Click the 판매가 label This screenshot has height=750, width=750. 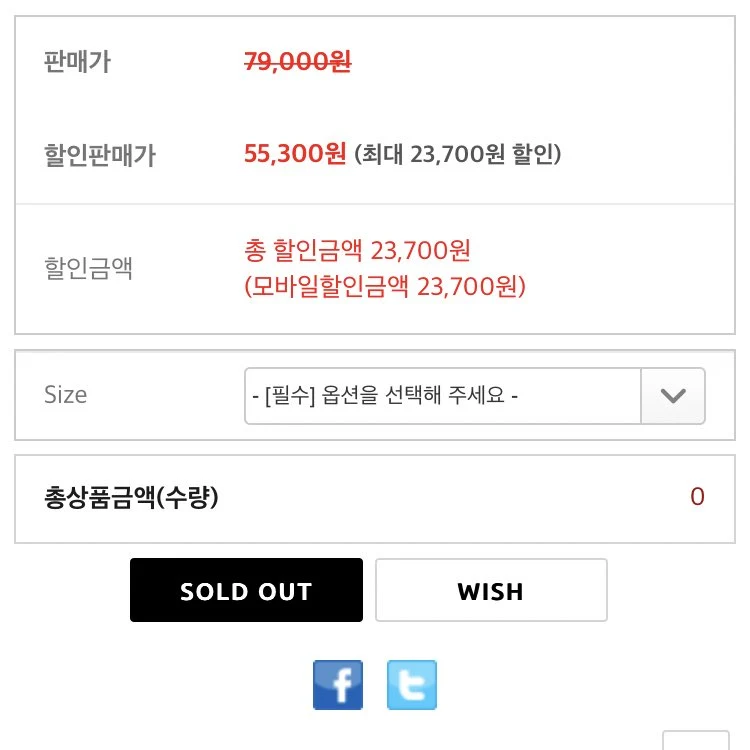coord(77,62)
